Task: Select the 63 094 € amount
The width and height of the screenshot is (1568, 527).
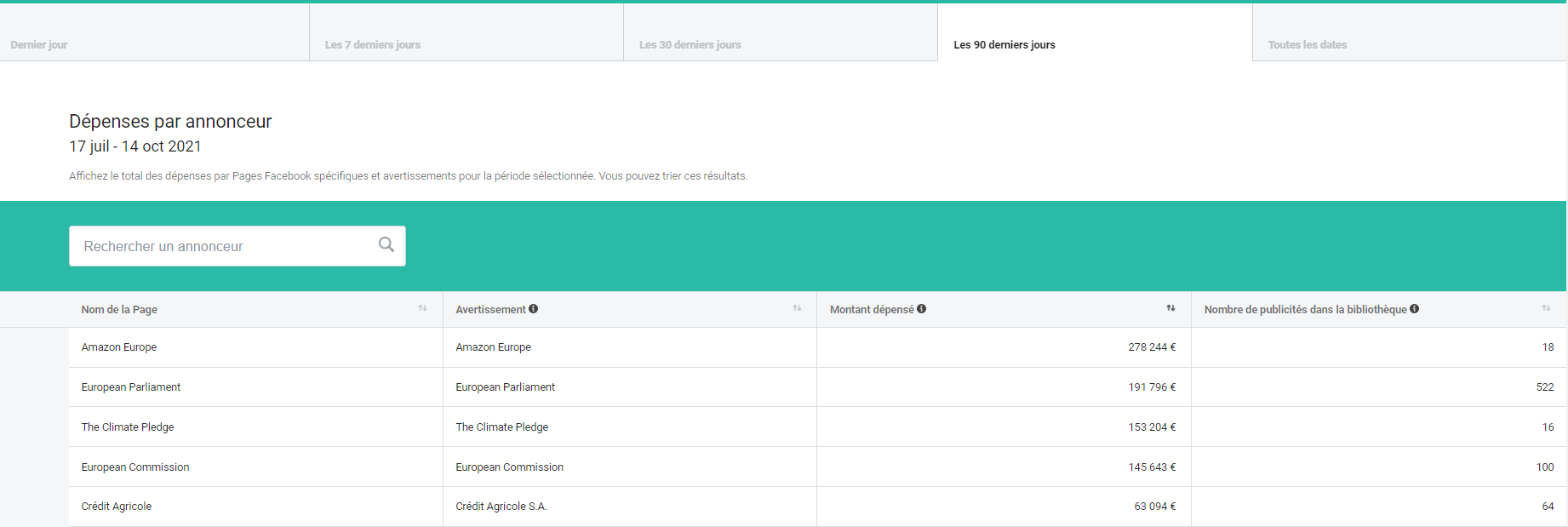Action: coord(1155,507)
